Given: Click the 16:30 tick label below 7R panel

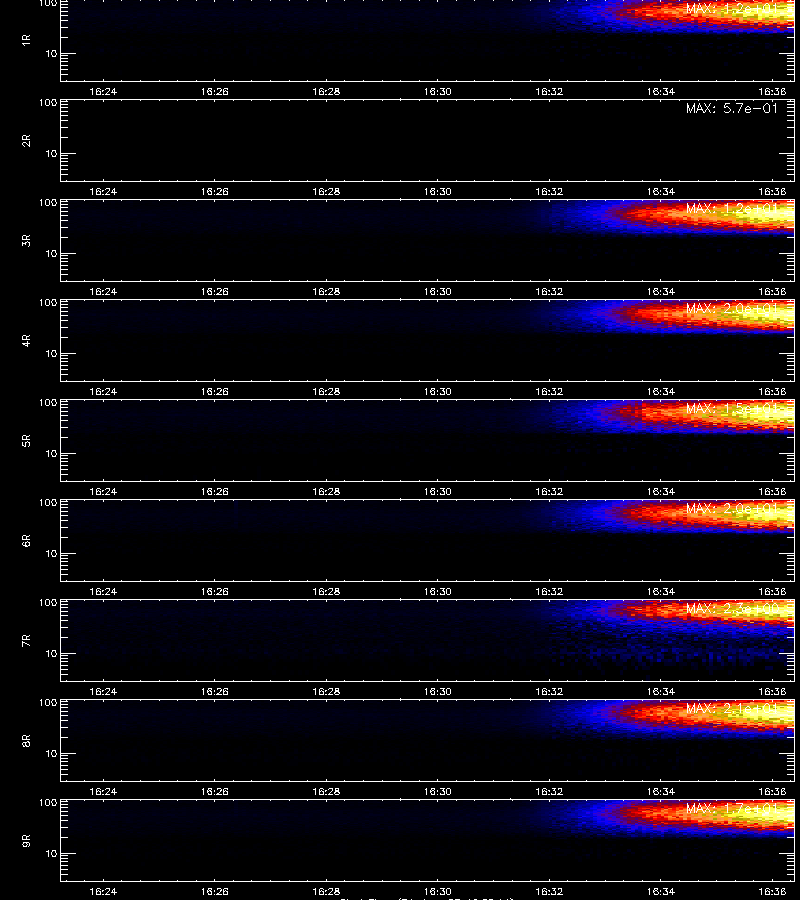Looking at the screenshot, I should pos(438,692).
